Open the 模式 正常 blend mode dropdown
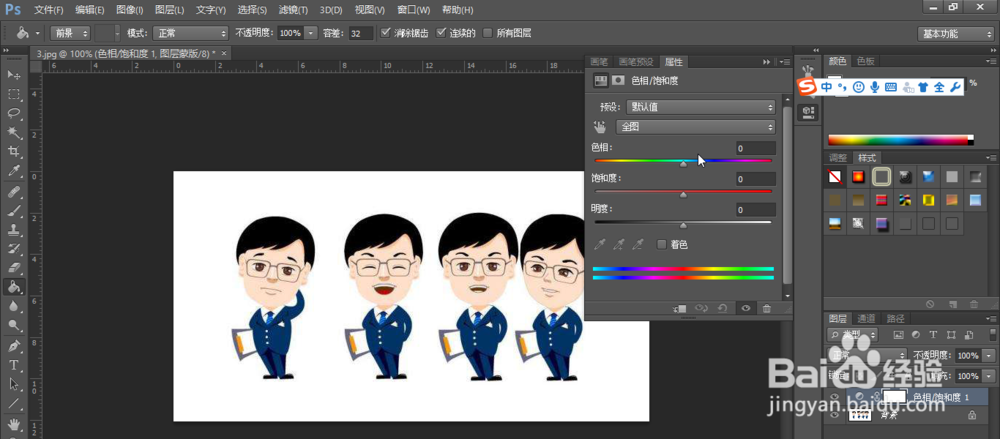The image size is (1000, 439). tap(190, 33)
